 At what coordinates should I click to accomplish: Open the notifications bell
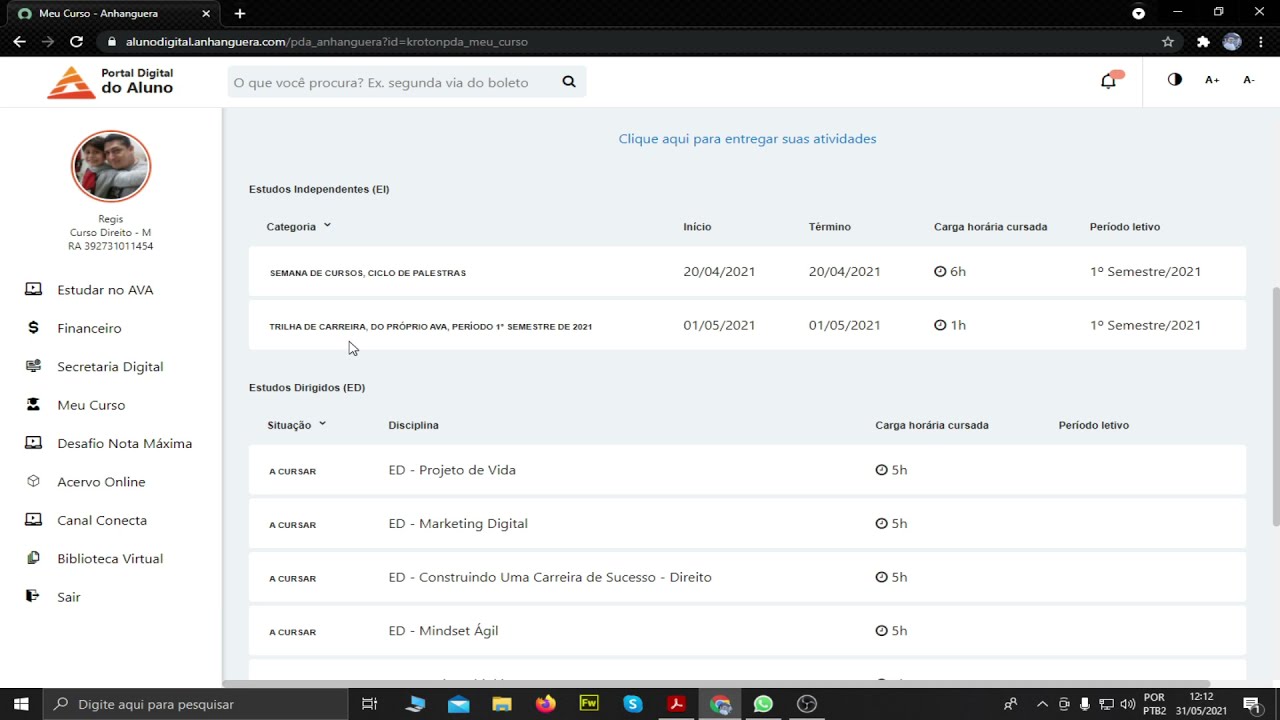(x=1109, y=81)
